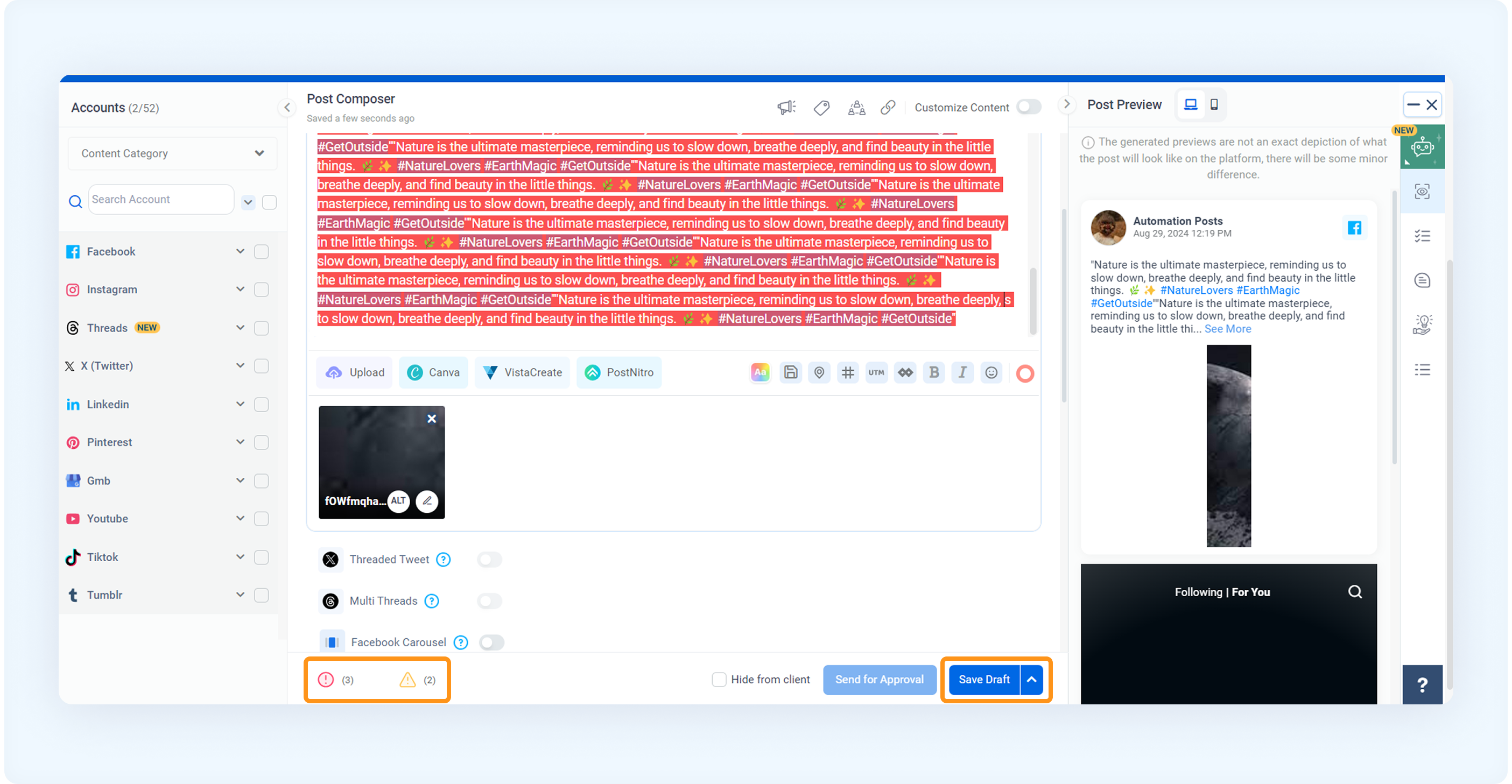Add a location with the pin icon

tap(819, 373)
